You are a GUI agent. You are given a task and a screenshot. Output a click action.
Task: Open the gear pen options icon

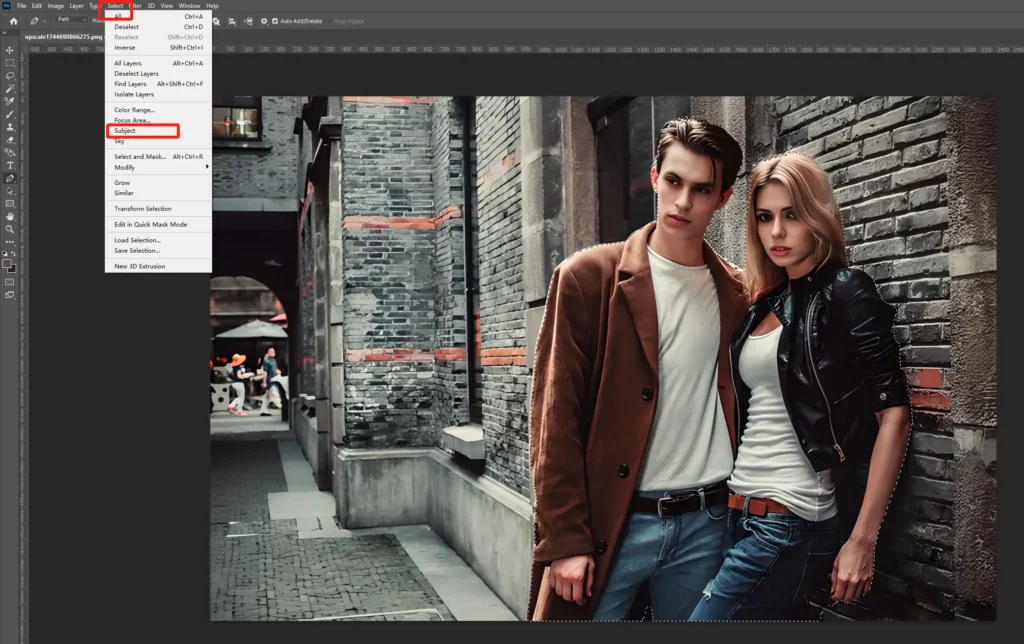(x=264, y=21)
